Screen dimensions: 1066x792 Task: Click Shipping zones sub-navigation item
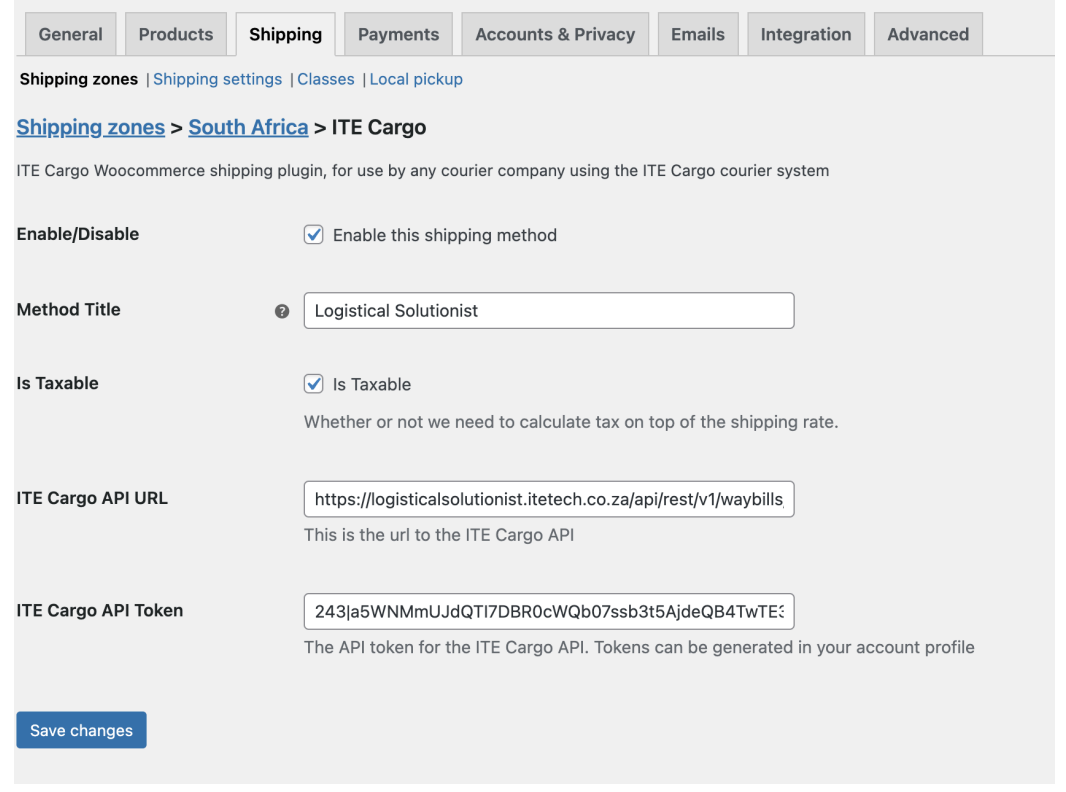79,79
